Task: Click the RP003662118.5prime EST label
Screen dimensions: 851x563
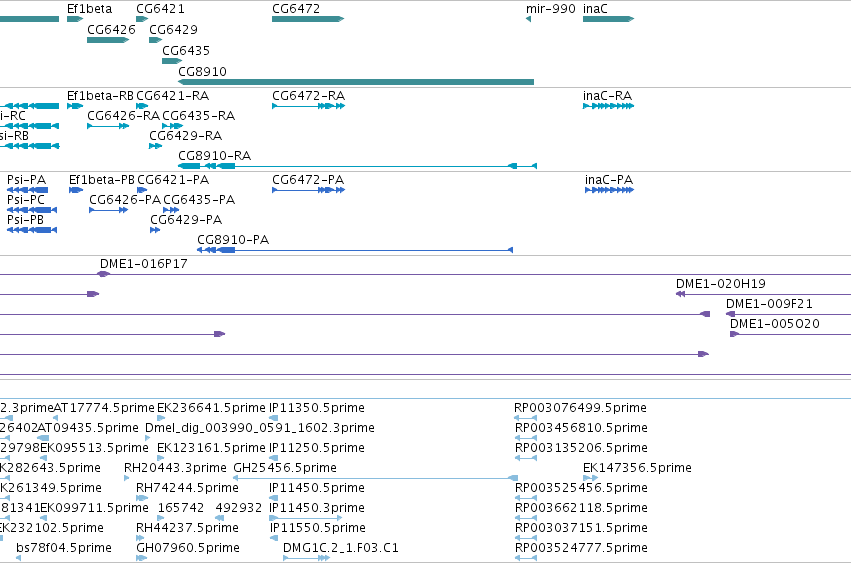Action: click(581, 508)
